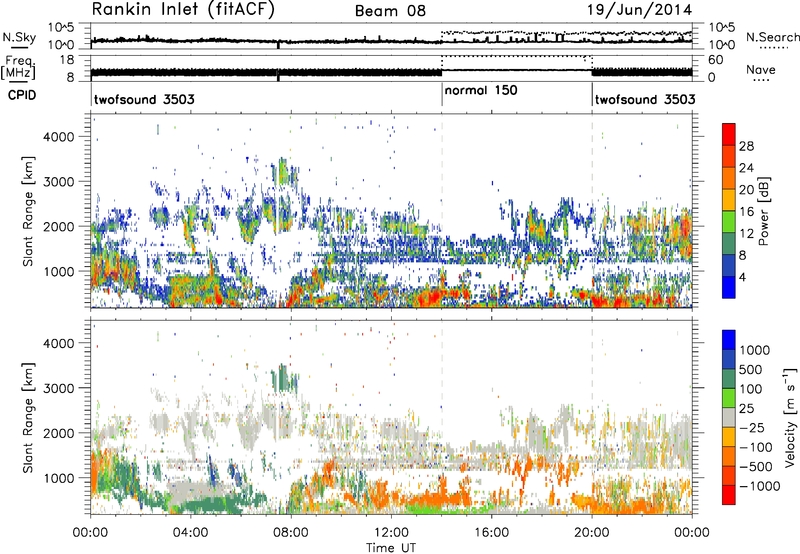The image size is (800, 554).
Task: Click the 'CPID' row label
Action: point(22,95)
